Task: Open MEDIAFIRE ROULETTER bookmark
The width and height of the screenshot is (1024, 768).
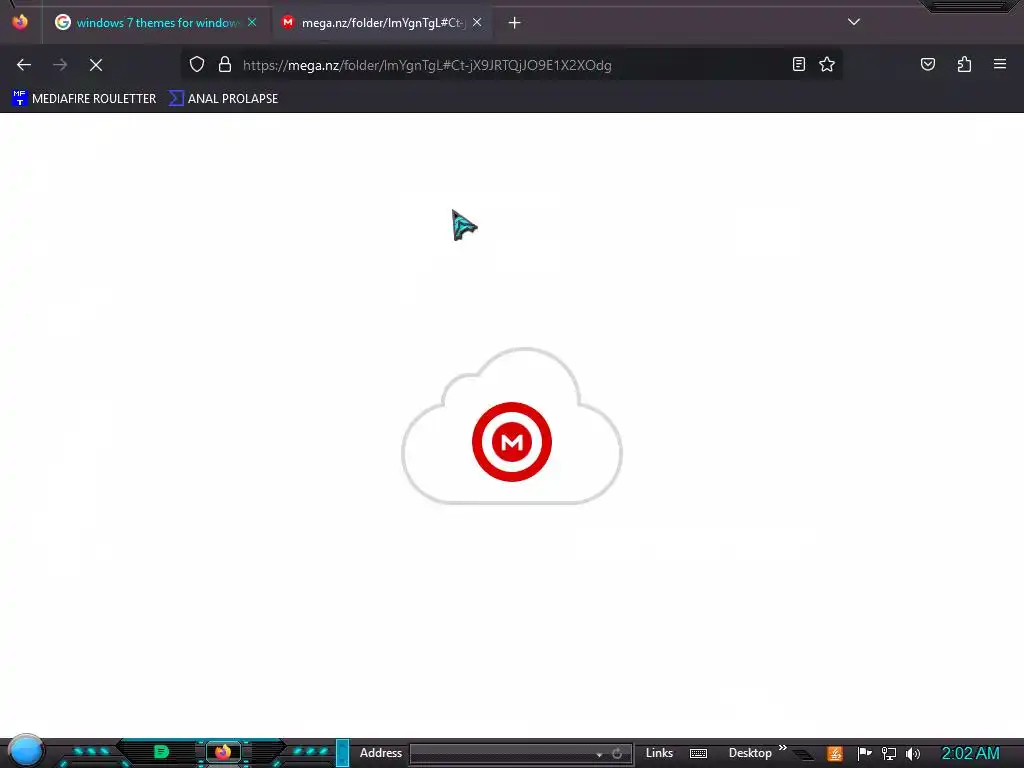Action: (84, 99)
